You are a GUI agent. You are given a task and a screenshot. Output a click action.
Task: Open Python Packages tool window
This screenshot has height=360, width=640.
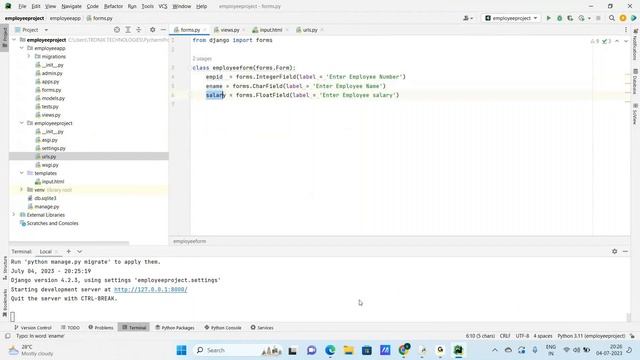coord(175,327)
